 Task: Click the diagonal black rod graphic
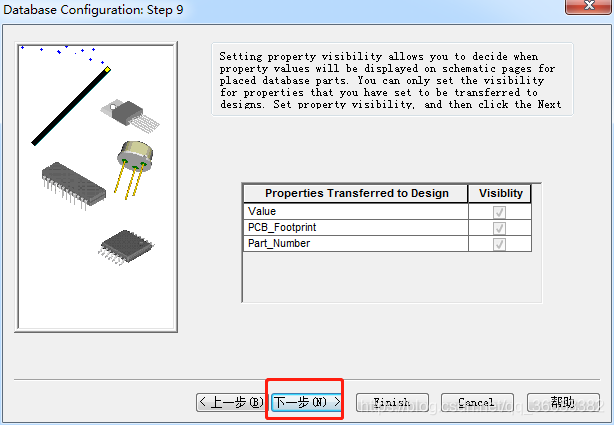(x=70, y=106)
